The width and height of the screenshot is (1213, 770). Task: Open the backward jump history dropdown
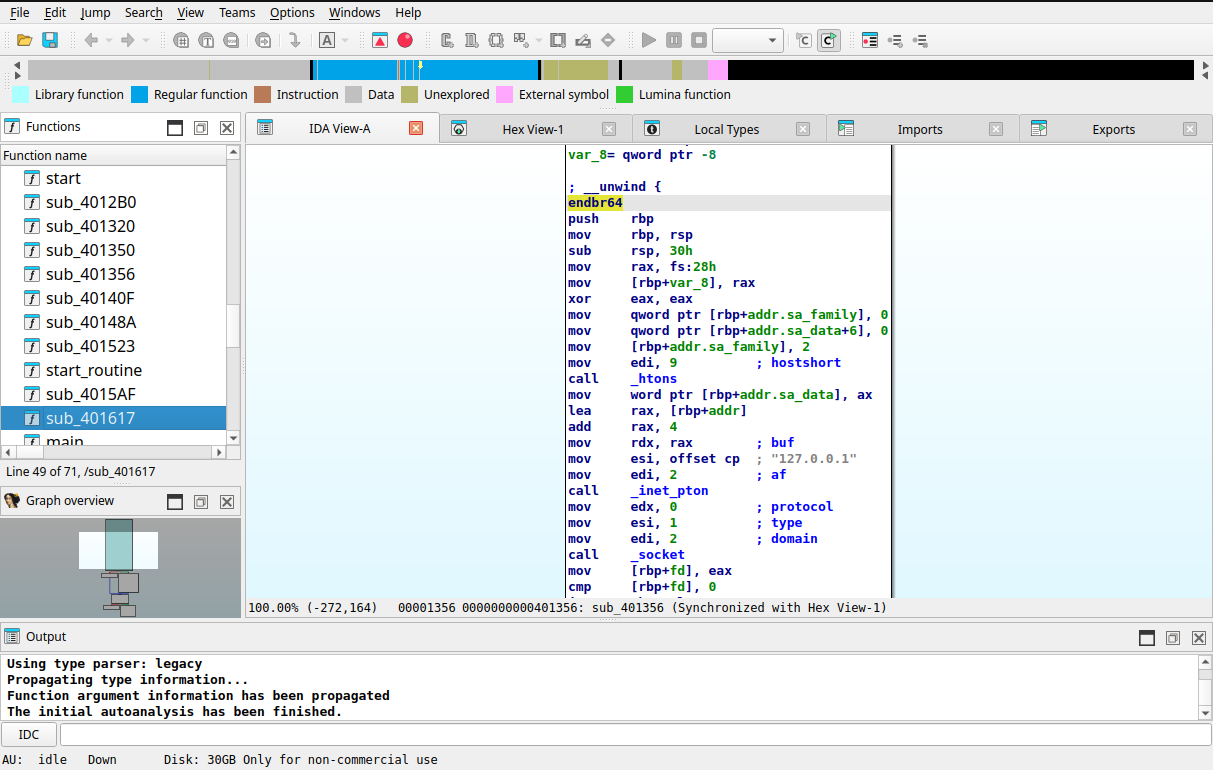point(108,40)
